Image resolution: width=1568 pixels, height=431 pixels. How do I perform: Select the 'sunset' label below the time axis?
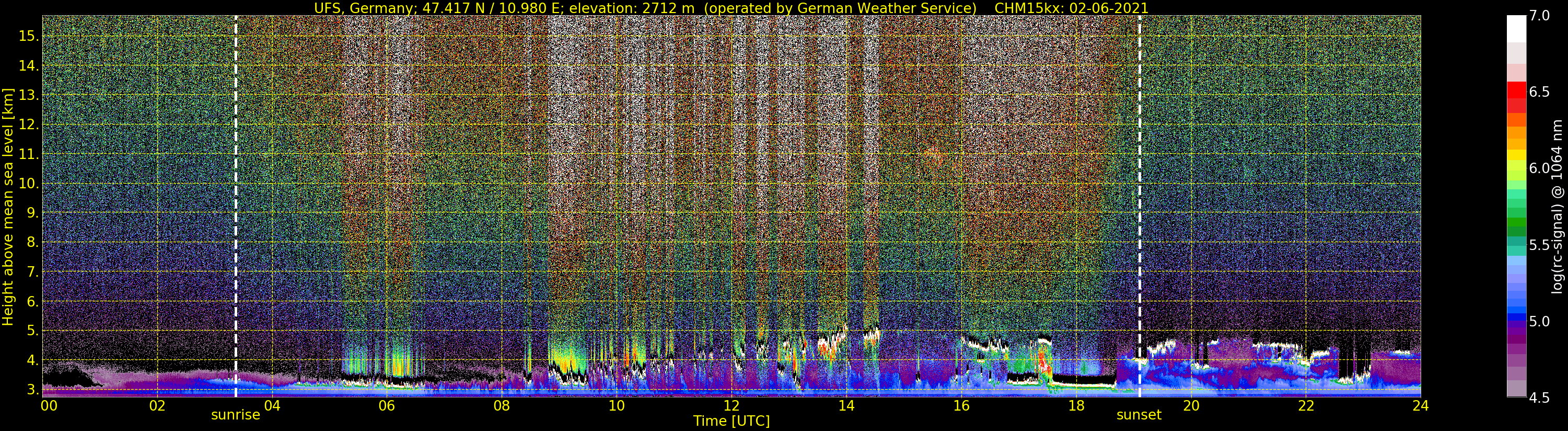click(1139, 415)
